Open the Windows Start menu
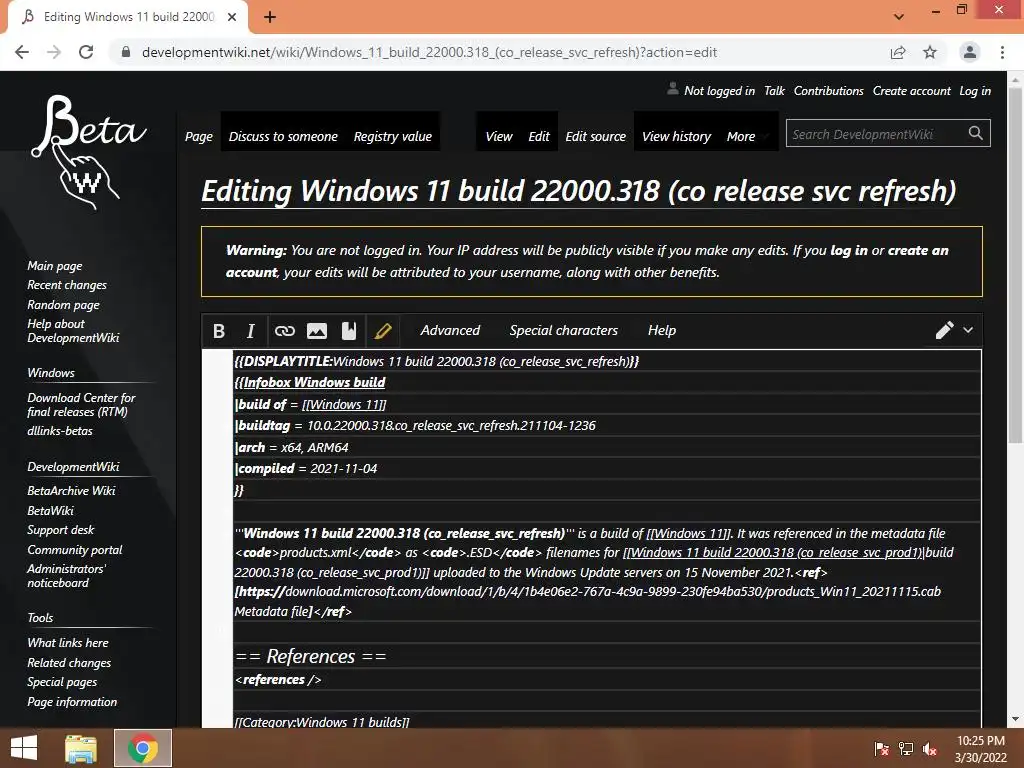The height and width of the screenshot is (768, 1024). (24, 748)
